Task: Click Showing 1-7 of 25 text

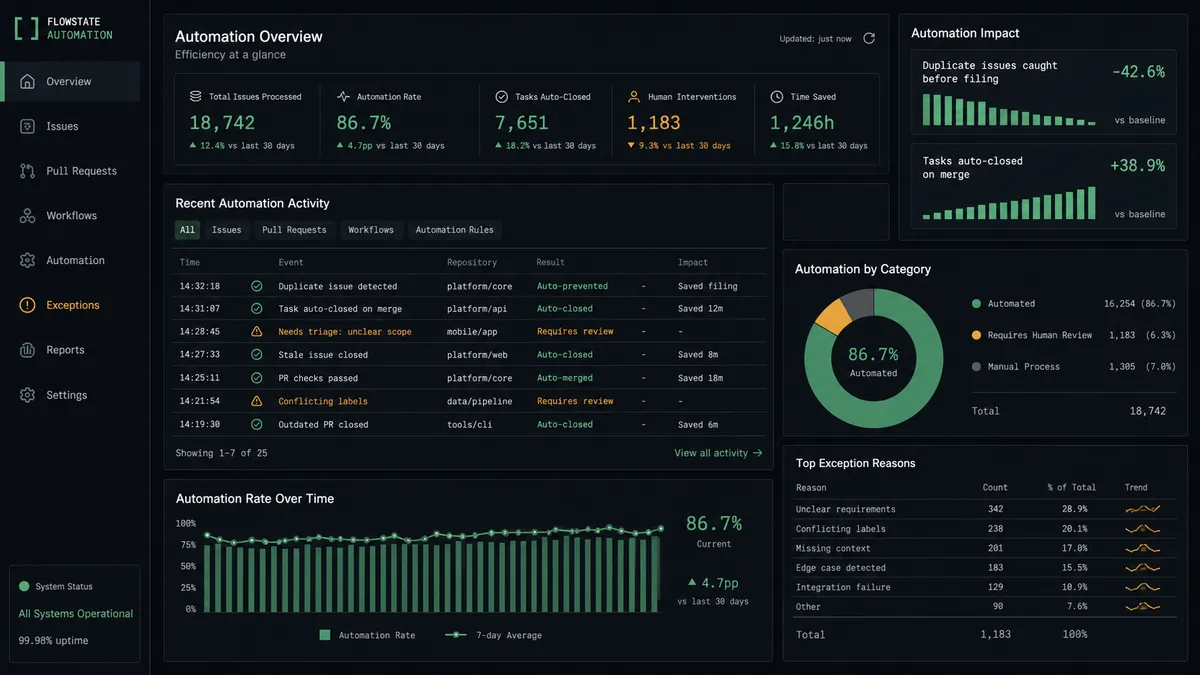Action: point(221,453)
